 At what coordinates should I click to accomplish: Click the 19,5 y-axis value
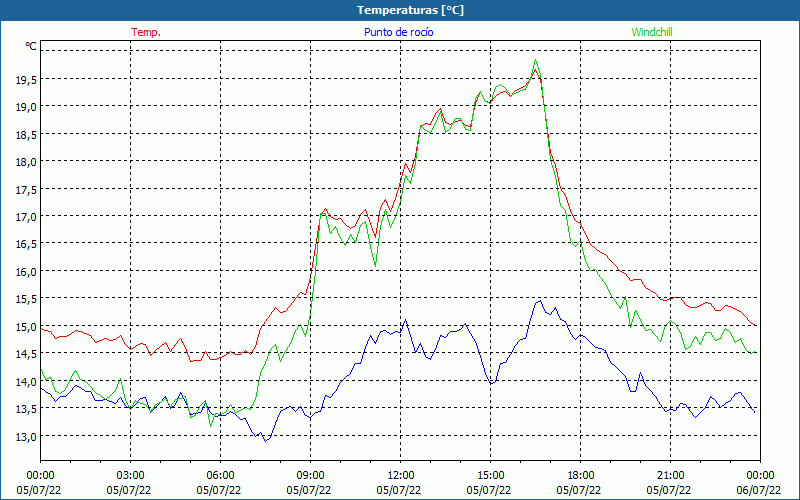26,80
